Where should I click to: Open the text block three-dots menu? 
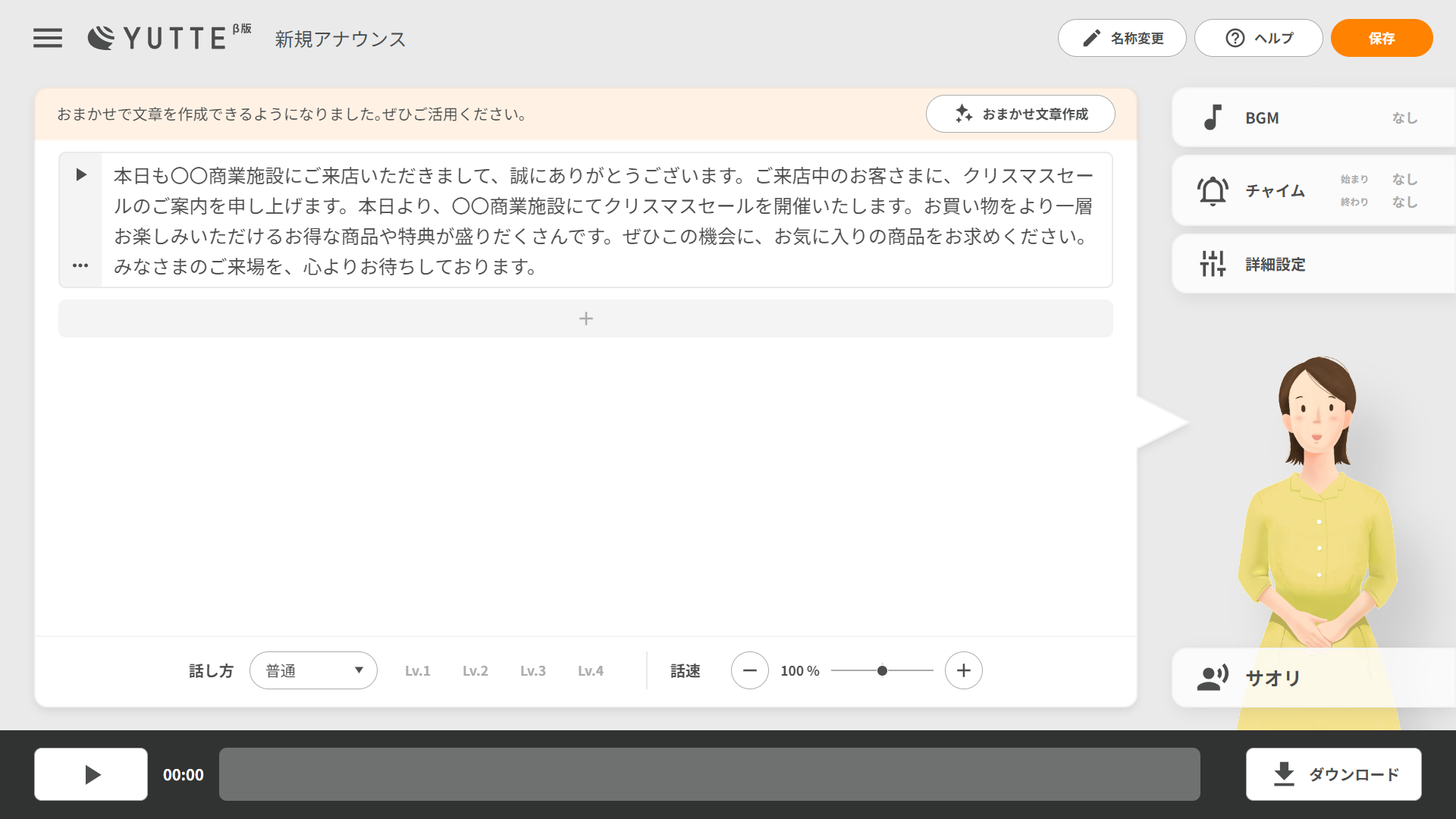[80, 265]
